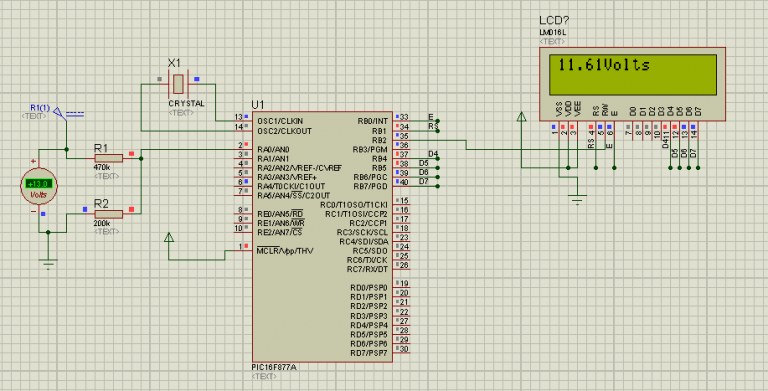Click the RB3/PGM pin label
The height and width of the screenshot is (391, 768).
[370, 149]
